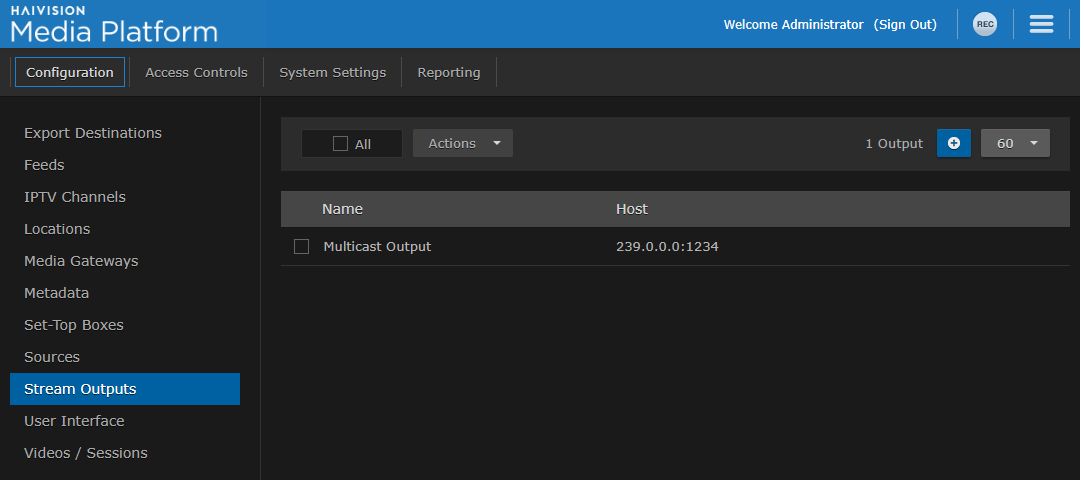
Task: Click the REC record icon
Action: pos(985,25)
